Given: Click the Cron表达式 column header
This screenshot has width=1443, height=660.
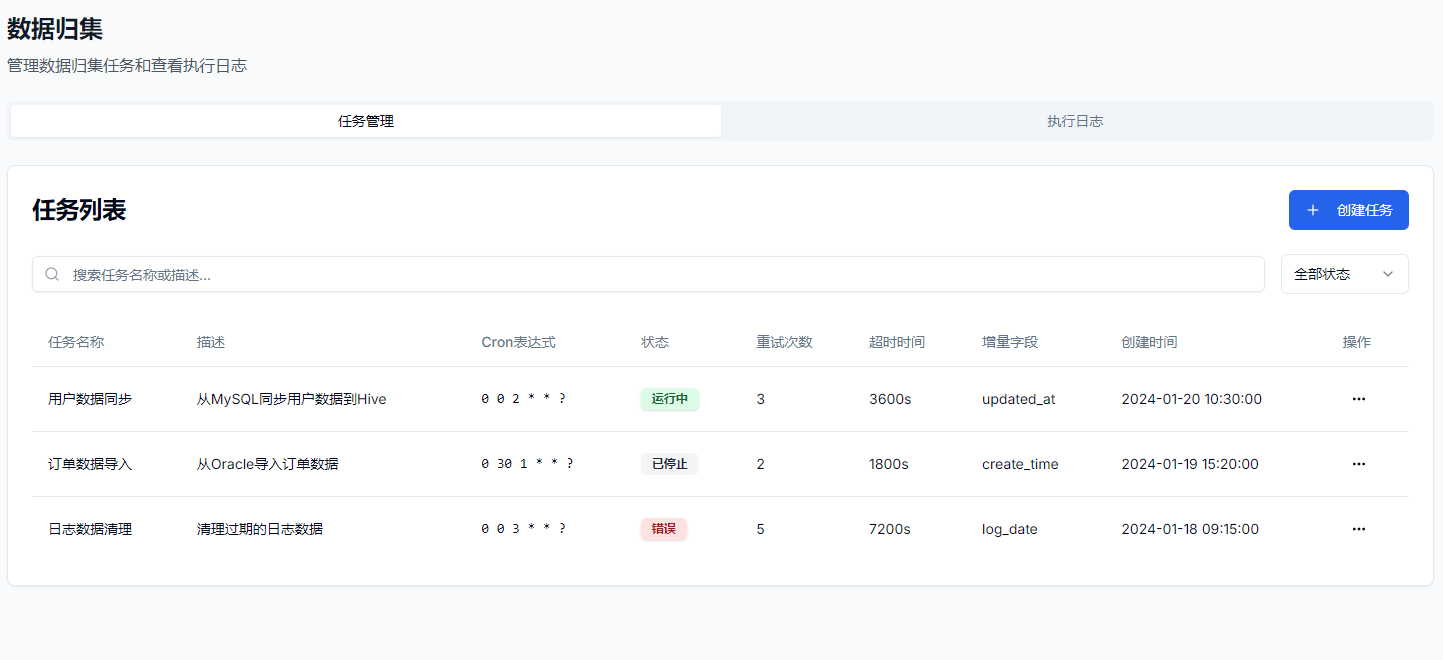Looking at the screenshot, I should [518, 342].
